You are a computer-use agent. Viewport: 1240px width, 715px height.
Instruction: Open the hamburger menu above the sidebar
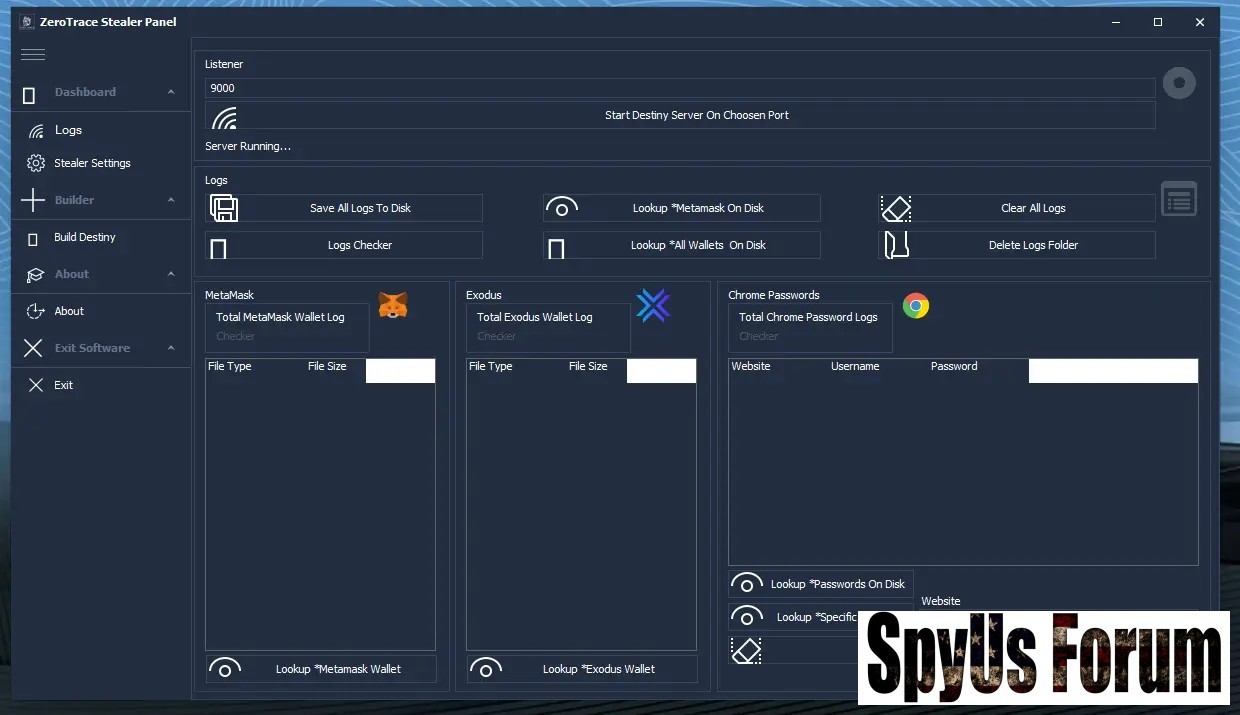click(x=33, y=55)
